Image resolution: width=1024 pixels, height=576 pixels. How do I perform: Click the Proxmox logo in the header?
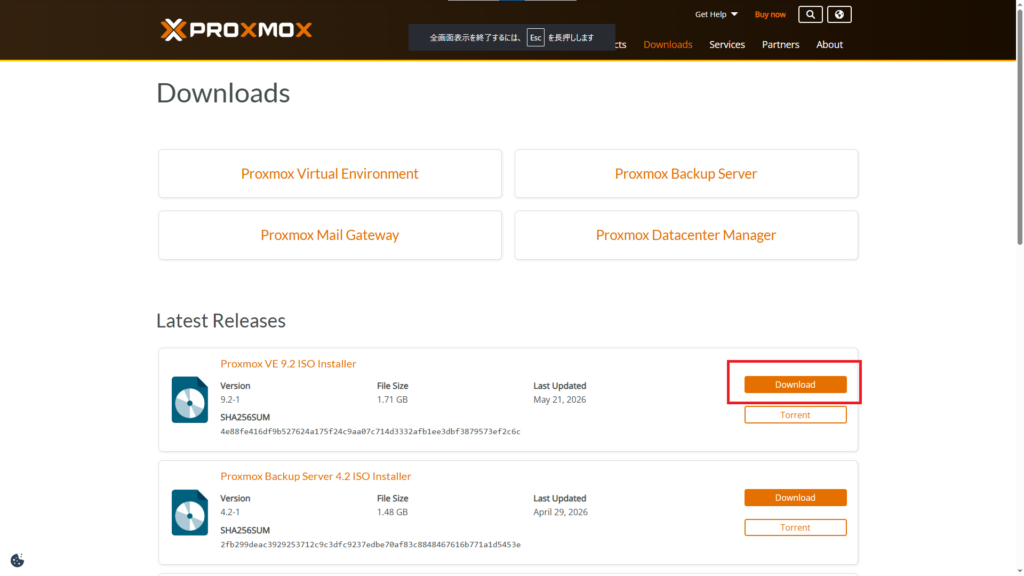click(236, 29)
